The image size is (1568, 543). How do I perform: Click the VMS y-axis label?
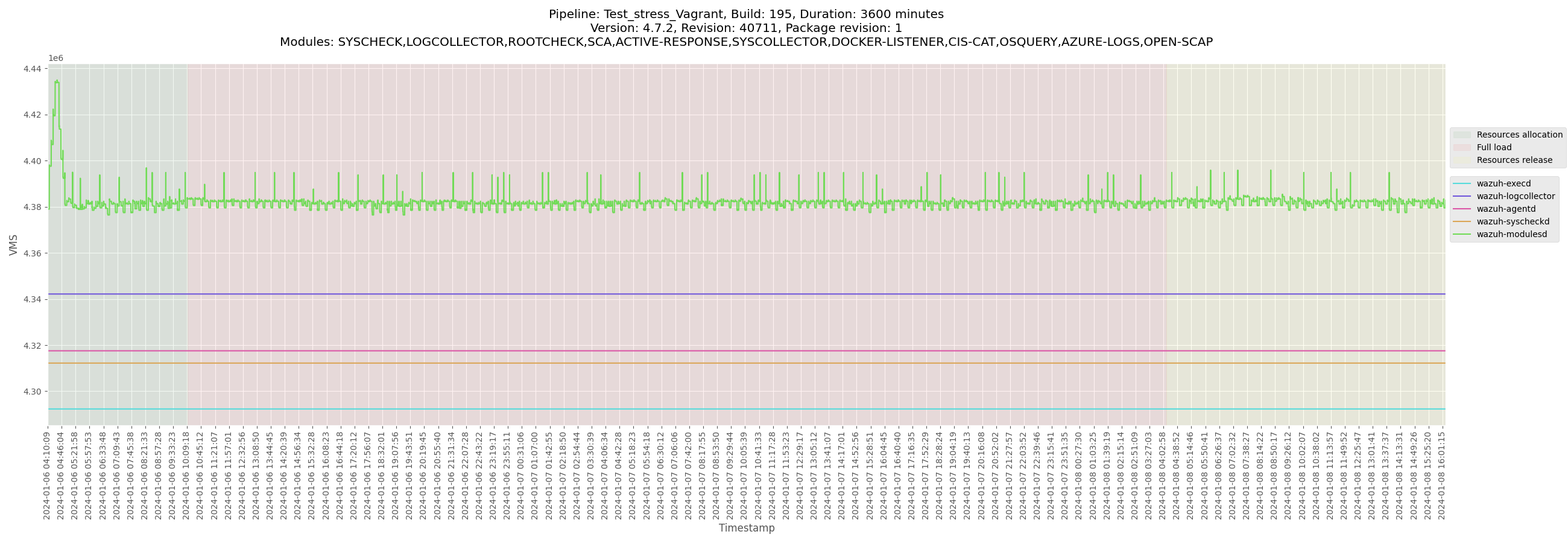(x=13, y=245)
